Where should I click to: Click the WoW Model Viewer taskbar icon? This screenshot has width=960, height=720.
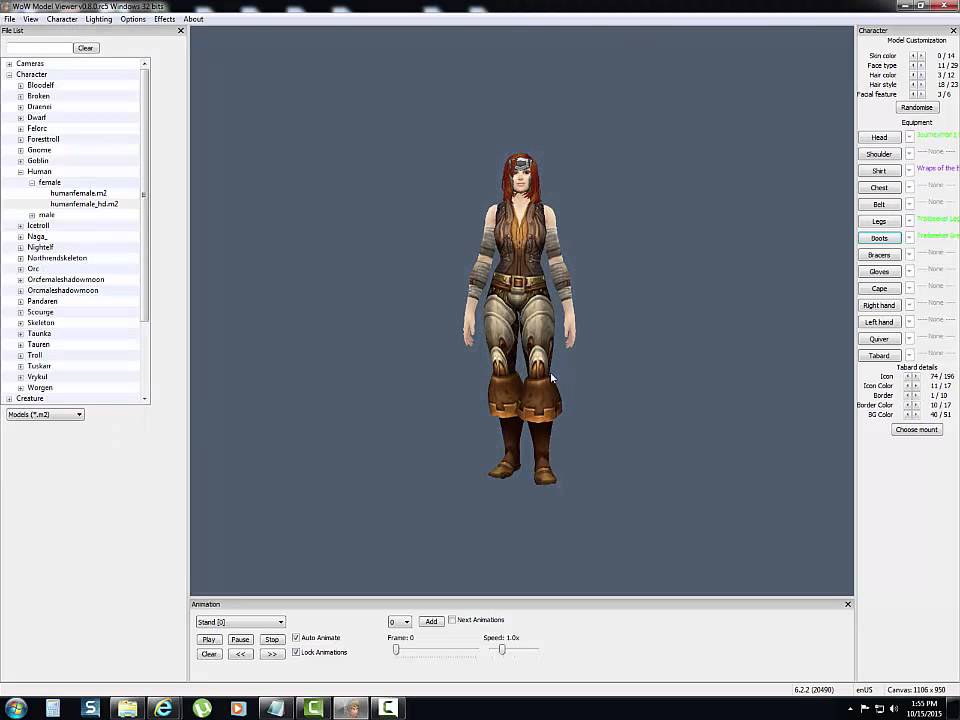(351, 708)
